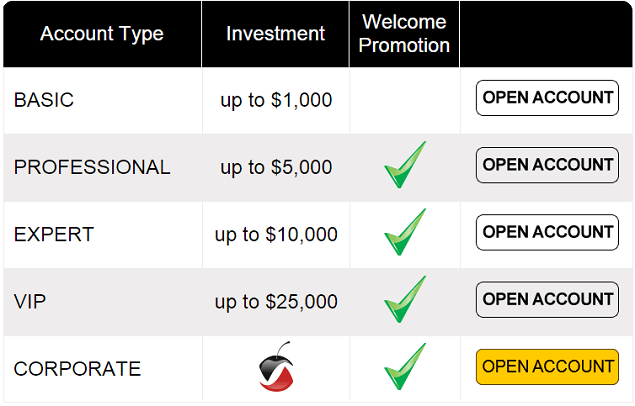Click the Account Type column header

pos(102,34)
